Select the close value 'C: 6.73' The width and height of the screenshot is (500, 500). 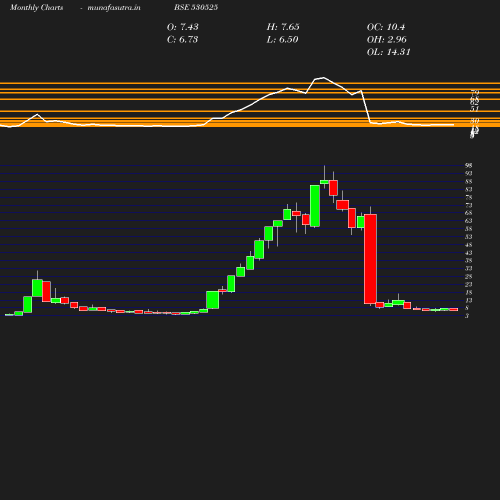point(183,40)
